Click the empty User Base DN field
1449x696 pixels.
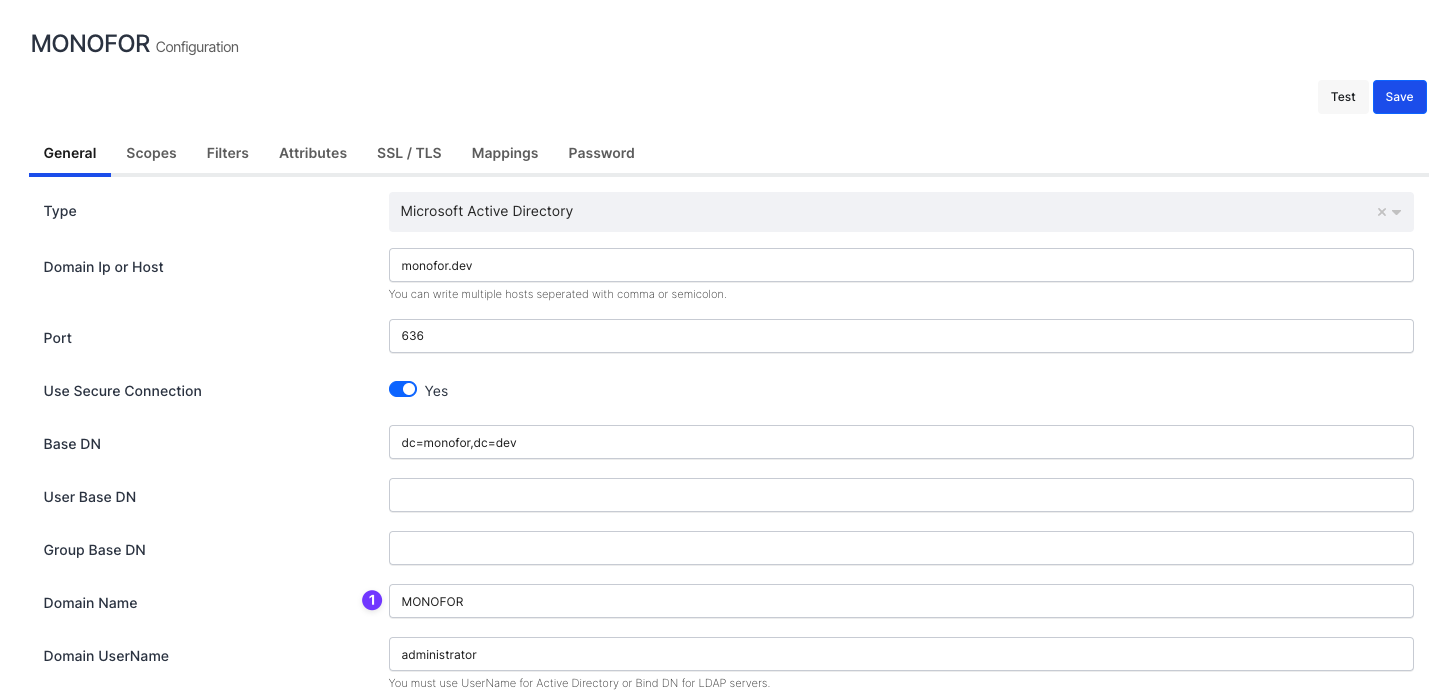(x=900, y=495)
